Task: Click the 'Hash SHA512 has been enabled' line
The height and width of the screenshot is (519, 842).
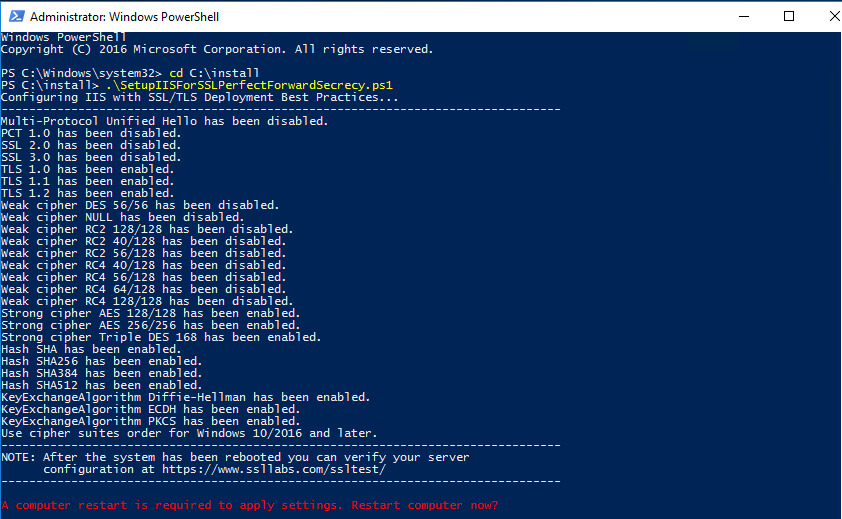Action: pos(101,385)
